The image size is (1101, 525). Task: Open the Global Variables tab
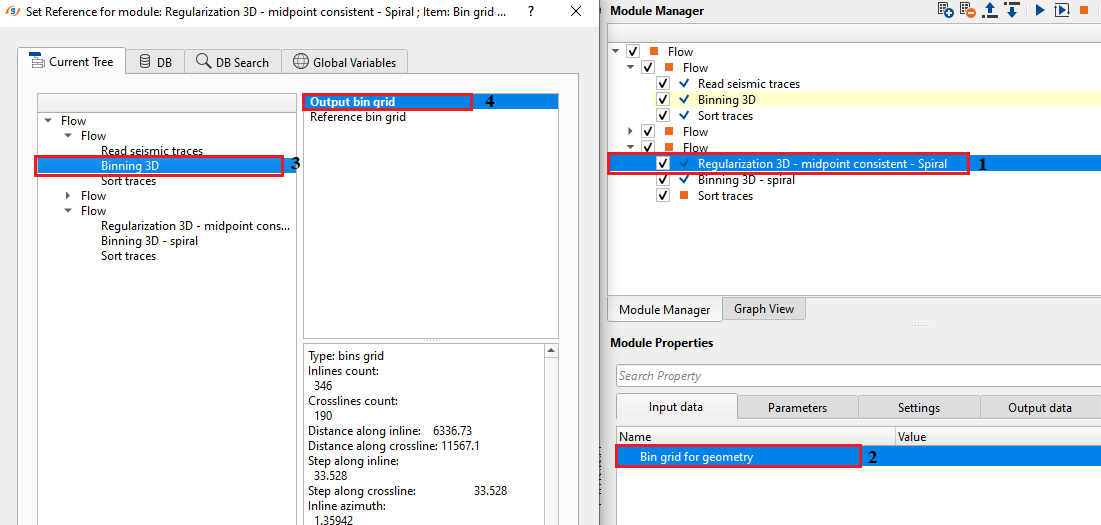coord(345,62)
